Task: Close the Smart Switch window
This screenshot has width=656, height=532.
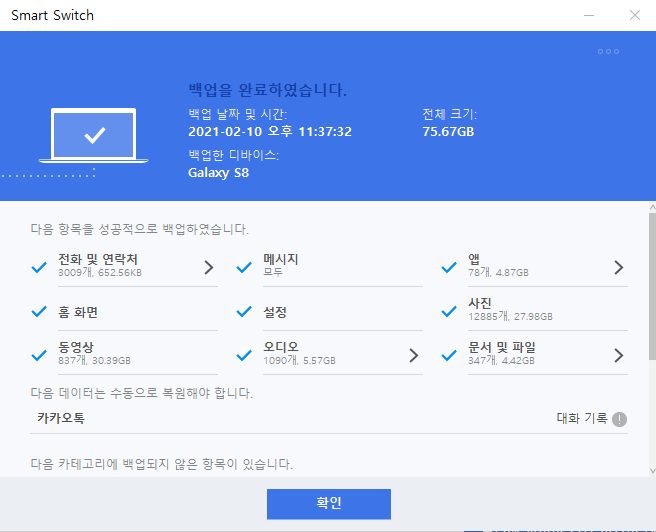Action: pyautogui.click(x=635, y=15)
